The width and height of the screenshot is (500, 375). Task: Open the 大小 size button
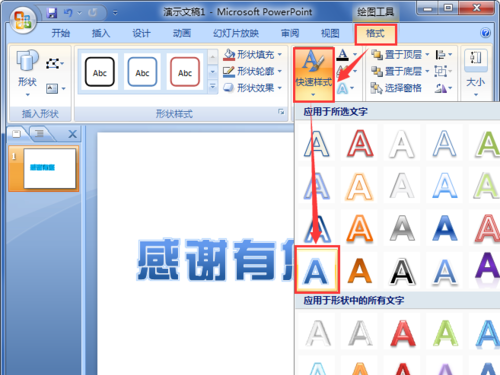coord(476,73)
